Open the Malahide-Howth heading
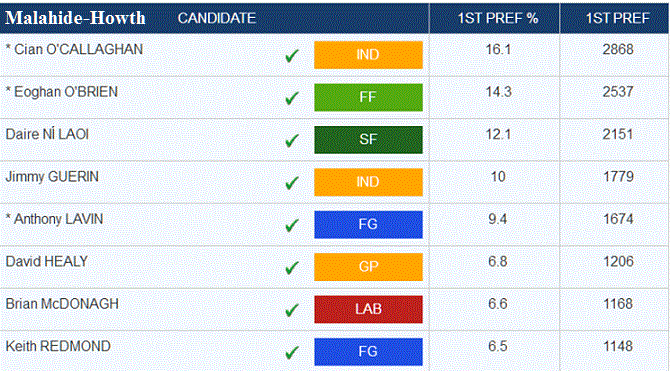Viewport: 670px width, 371px height. tap(75, 18)
